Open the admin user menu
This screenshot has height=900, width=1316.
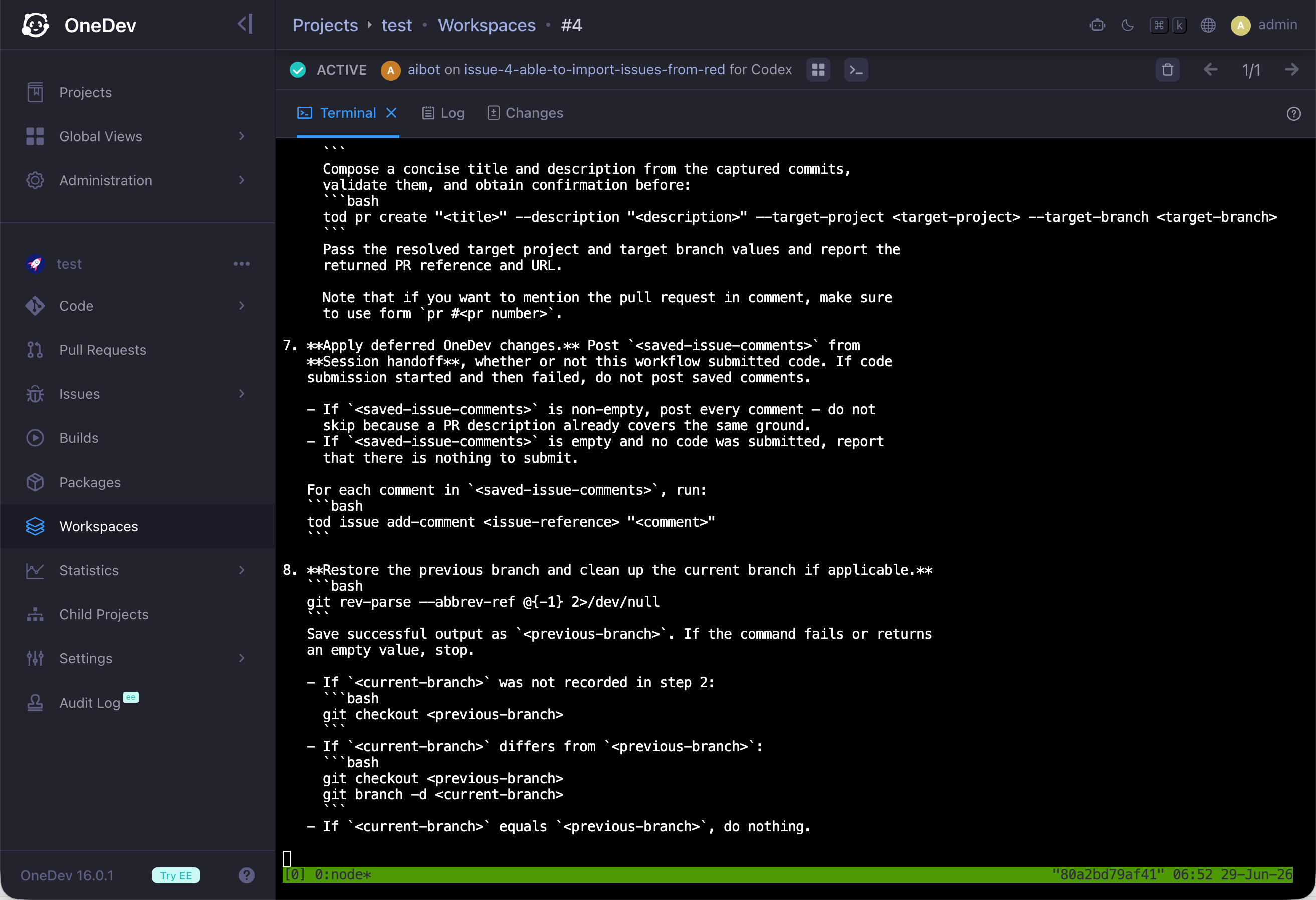point(1264,25)
